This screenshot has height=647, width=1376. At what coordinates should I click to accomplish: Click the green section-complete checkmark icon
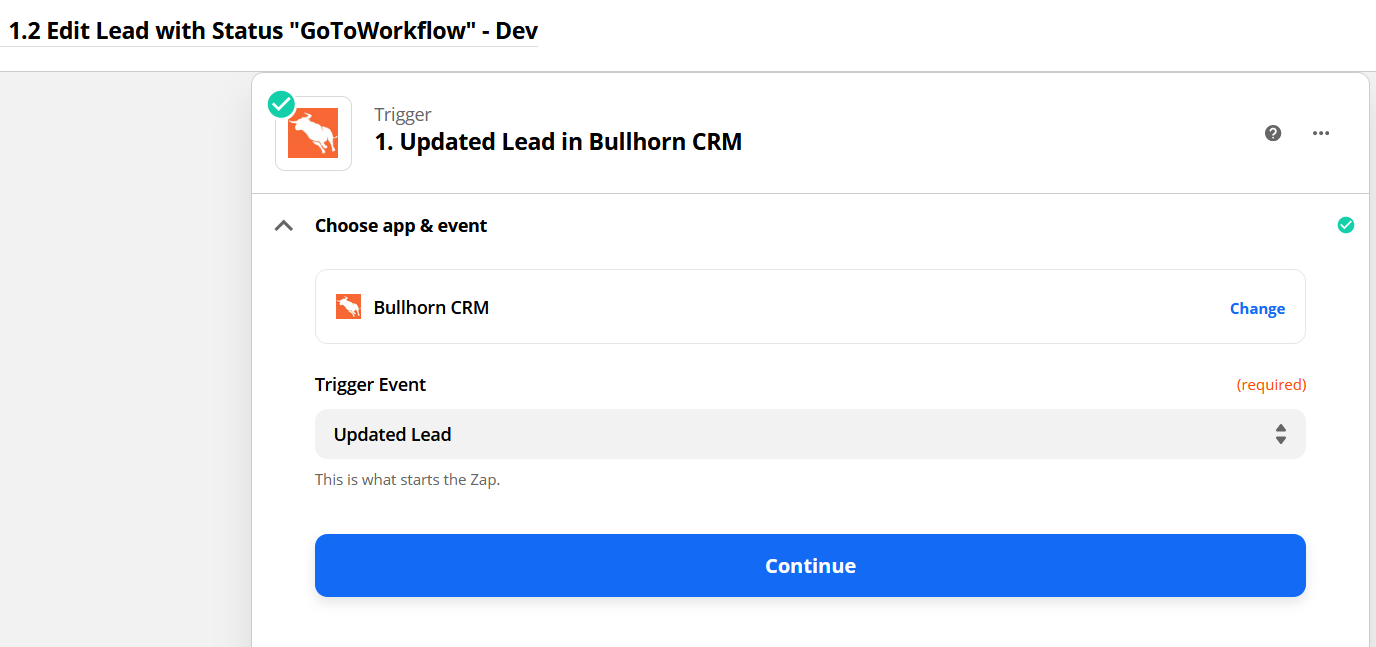1346,226
